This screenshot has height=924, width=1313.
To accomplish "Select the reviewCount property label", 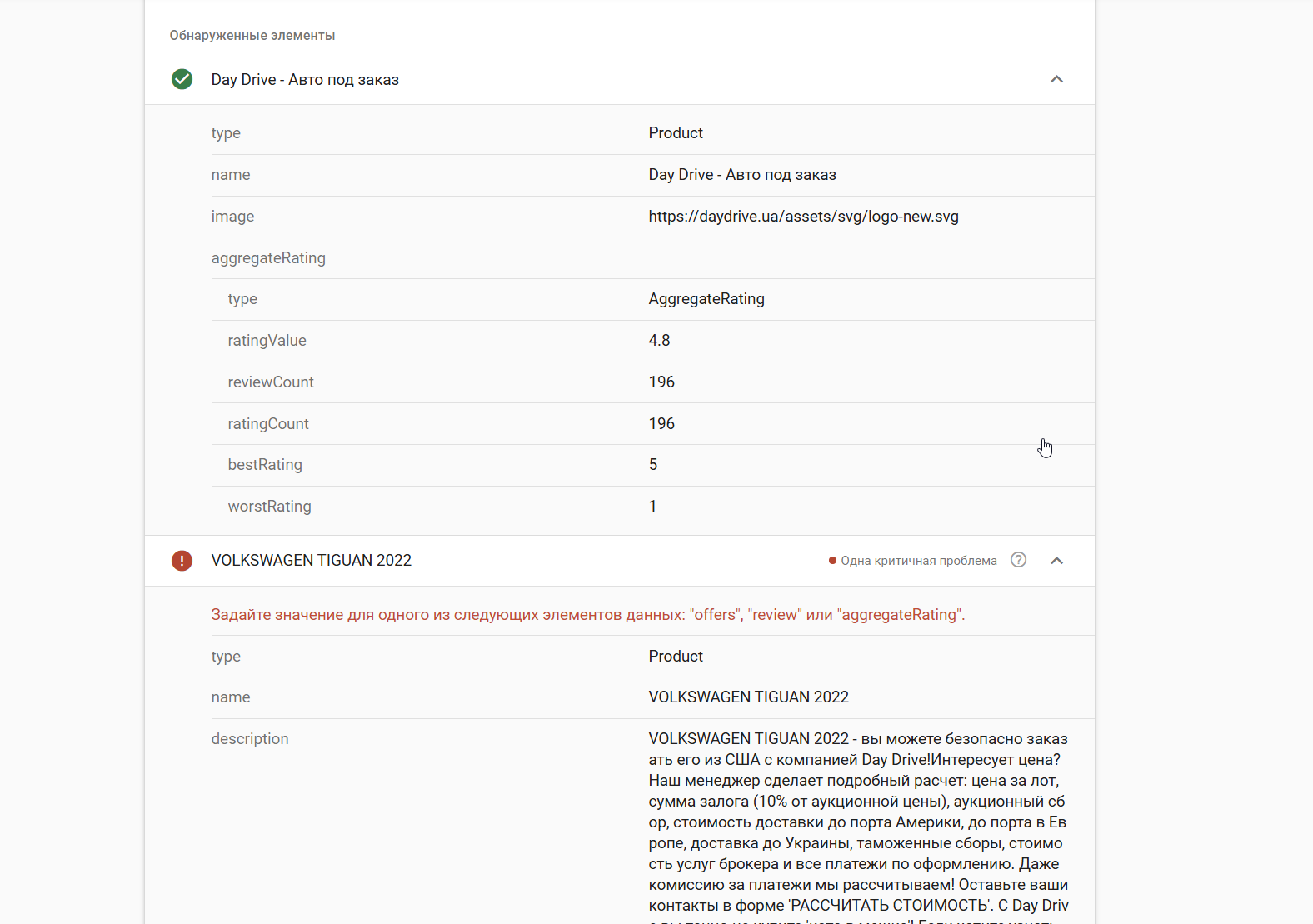I will (x=271, y=382).
